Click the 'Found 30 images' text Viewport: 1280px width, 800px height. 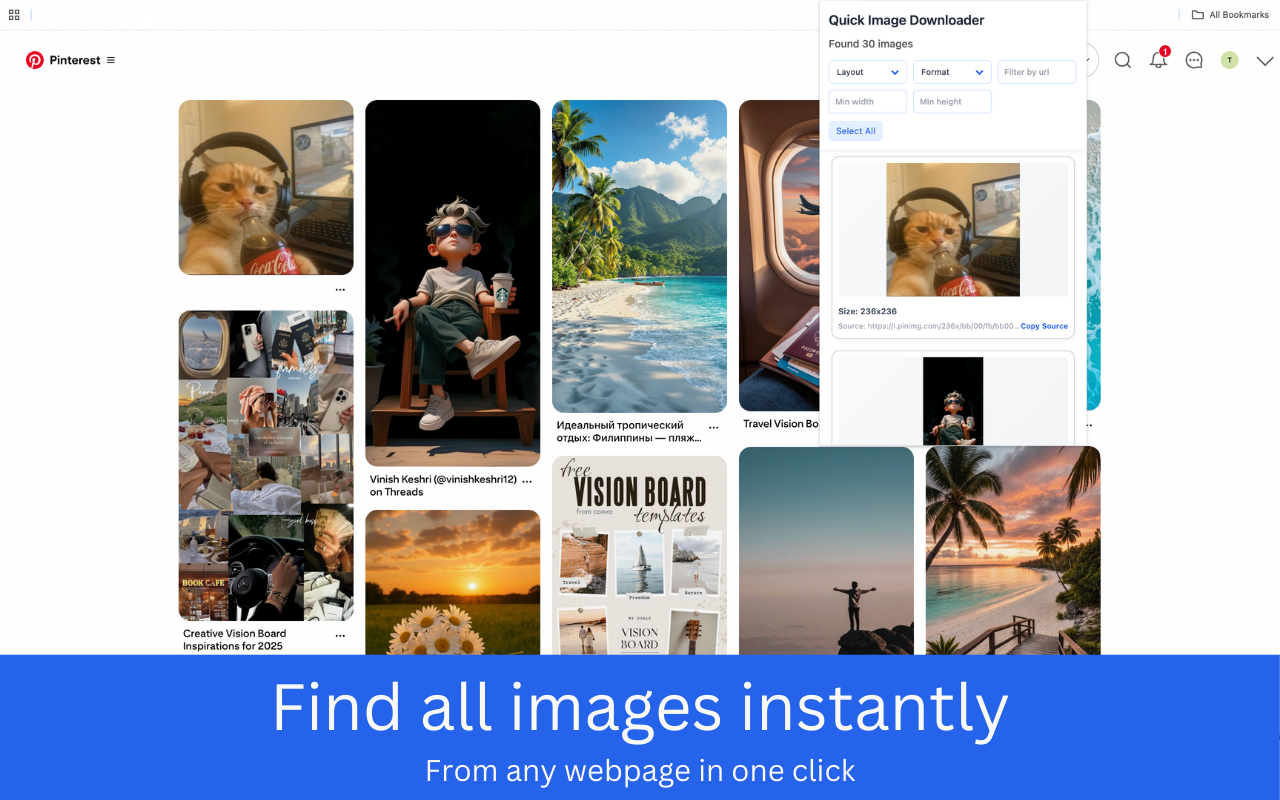871,44
